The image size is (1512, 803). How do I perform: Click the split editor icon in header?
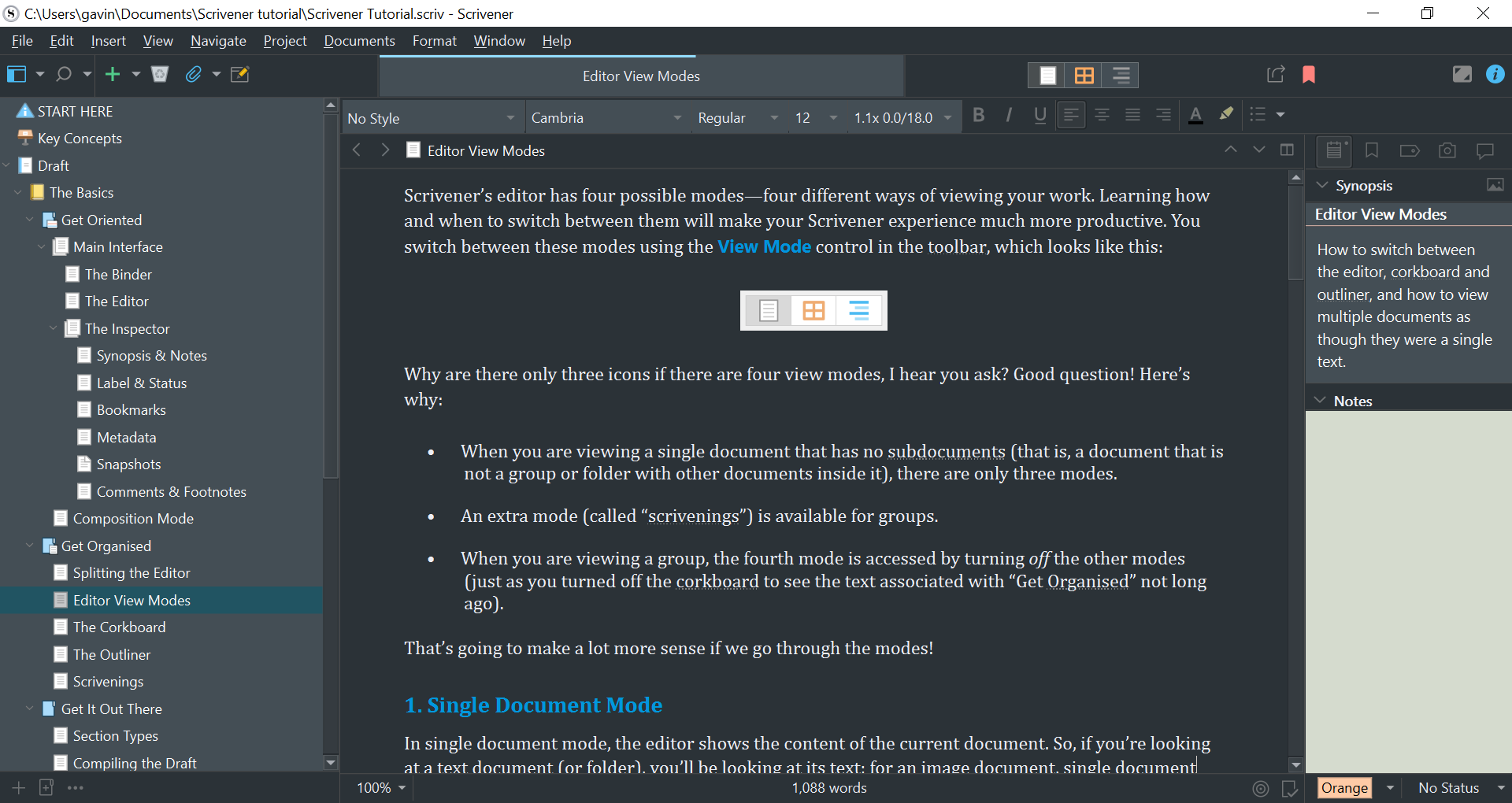(1287, 150)
